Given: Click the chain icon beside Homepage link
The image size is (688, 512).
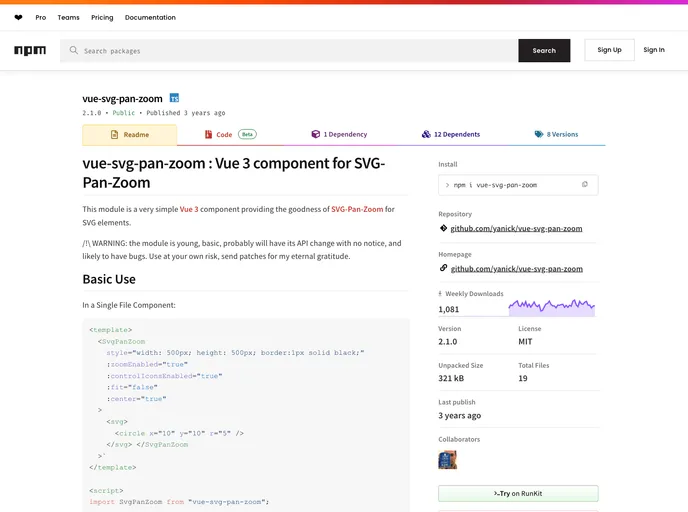Looking at the screenshot, I should [443, 268].
